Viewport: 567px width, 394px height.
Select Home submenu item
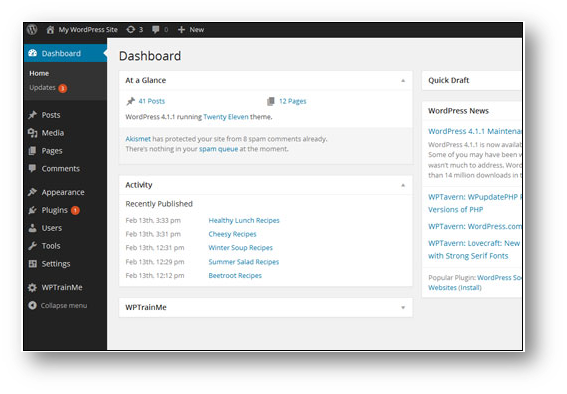(39, 73)
